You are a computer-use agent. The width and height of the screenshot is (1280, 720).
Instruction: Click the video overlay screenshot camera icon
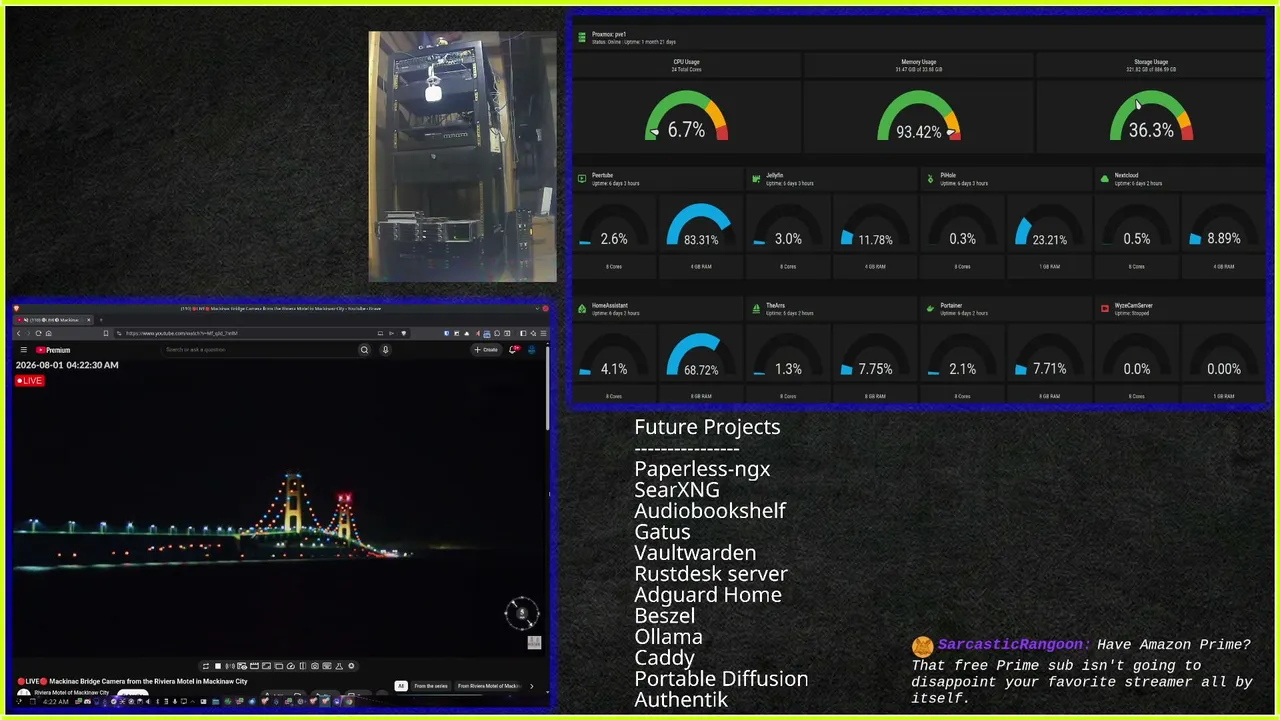click(x=315, y=666)
